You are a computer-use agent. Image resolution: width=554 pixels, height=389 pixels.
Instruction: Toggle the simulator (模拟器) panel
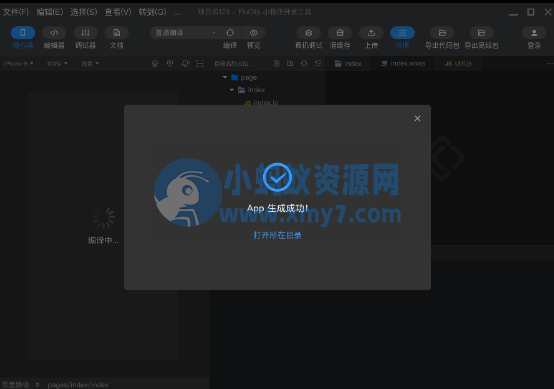pos(23,33)
